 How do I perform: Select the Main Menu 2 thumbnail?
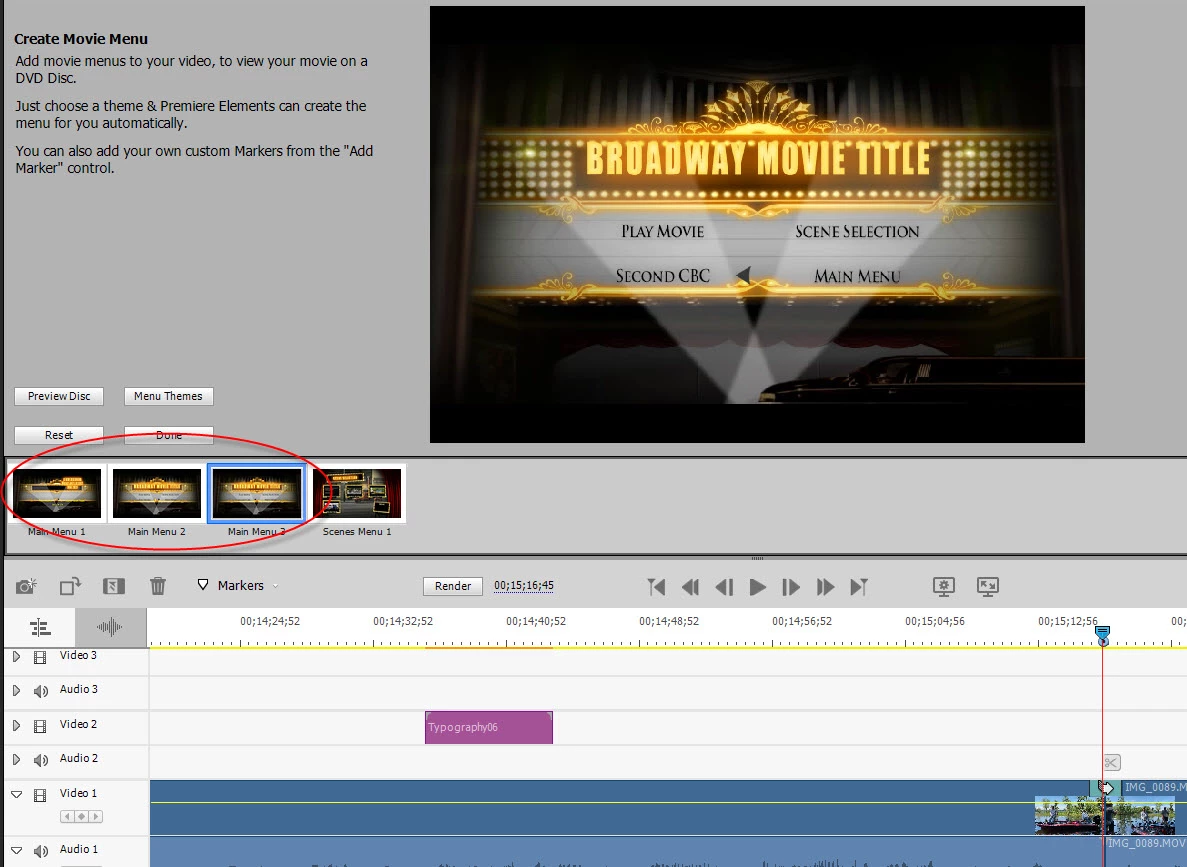[157, 494]
